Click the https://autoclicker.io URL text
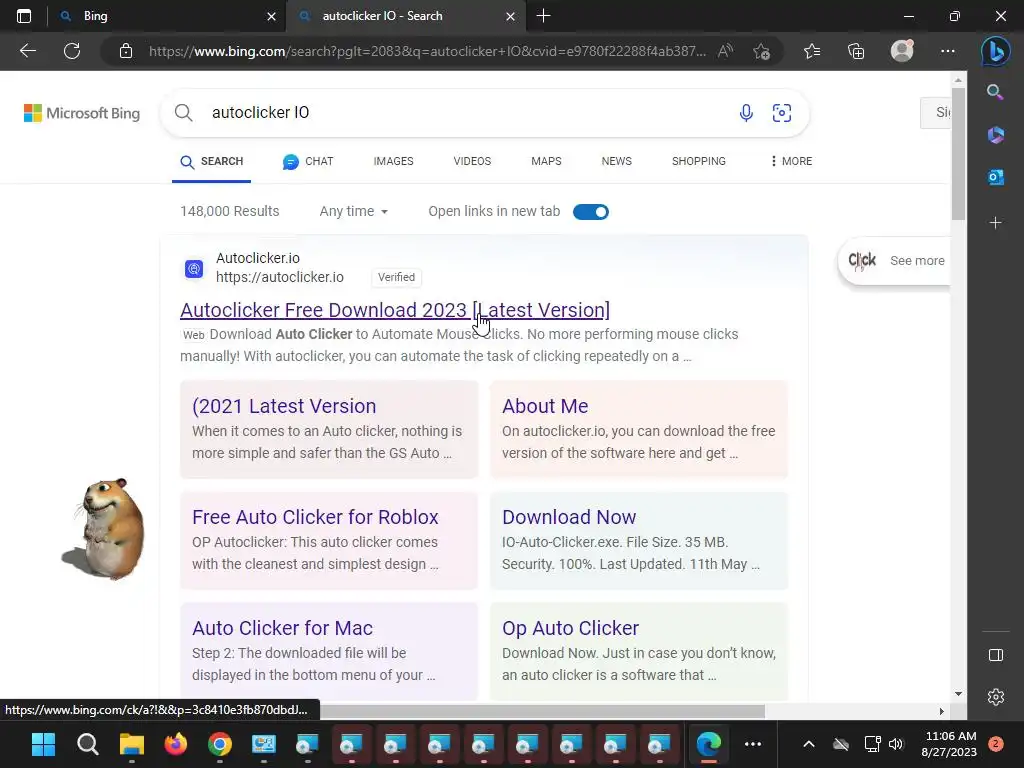Viewport: 1024px width, 768px height. (x=280, y=277)
